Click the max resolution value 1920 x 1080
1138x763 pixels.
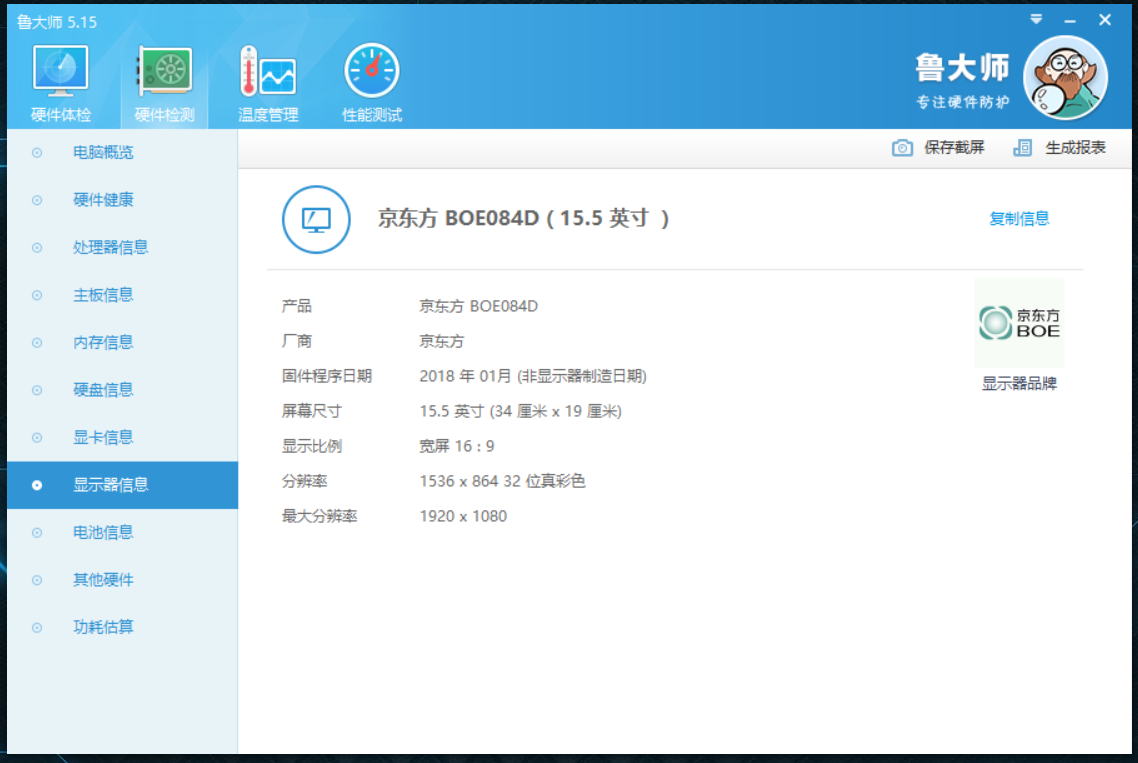463,516
